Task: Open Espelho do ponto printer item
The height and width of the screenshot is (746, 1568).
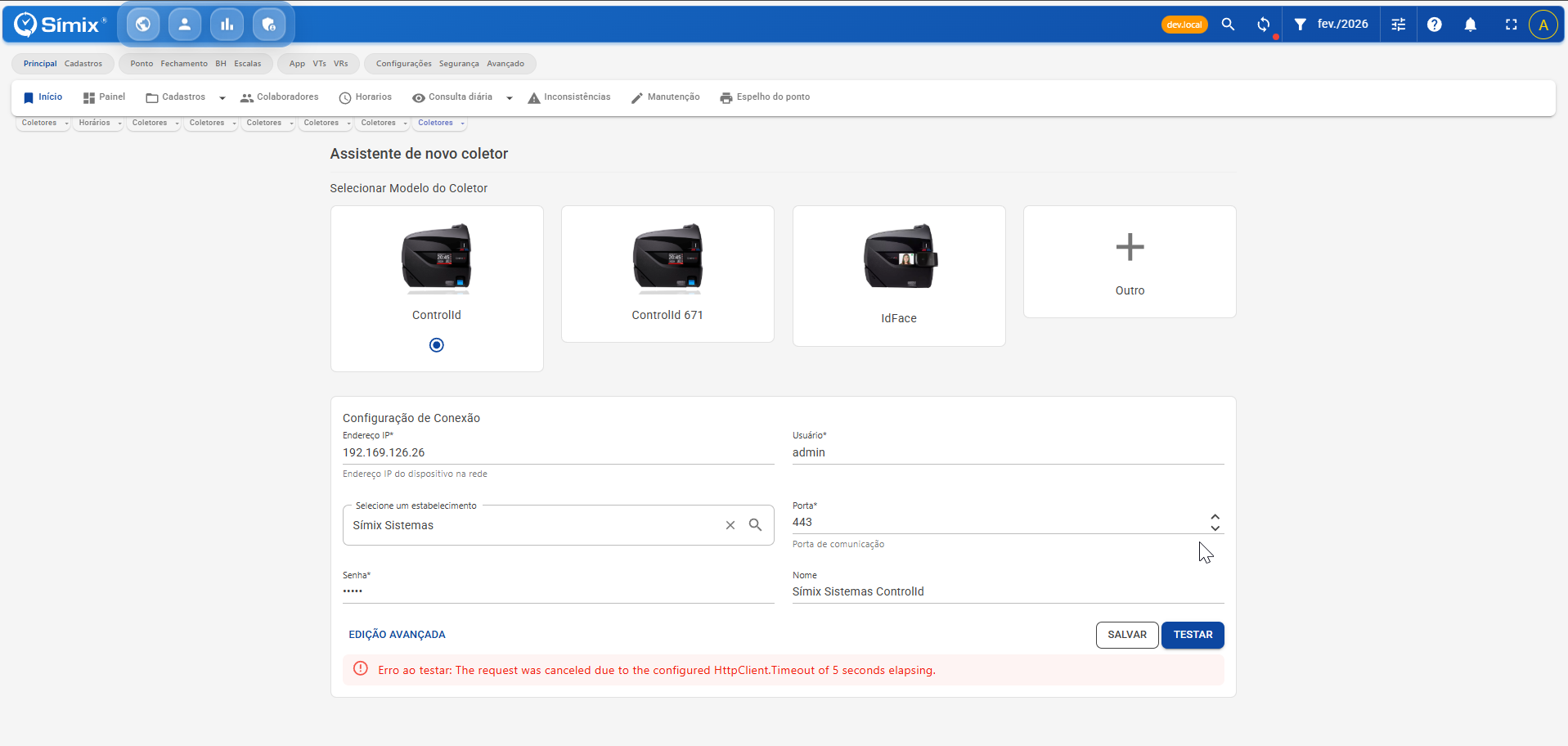Action: tap(765, 97)
